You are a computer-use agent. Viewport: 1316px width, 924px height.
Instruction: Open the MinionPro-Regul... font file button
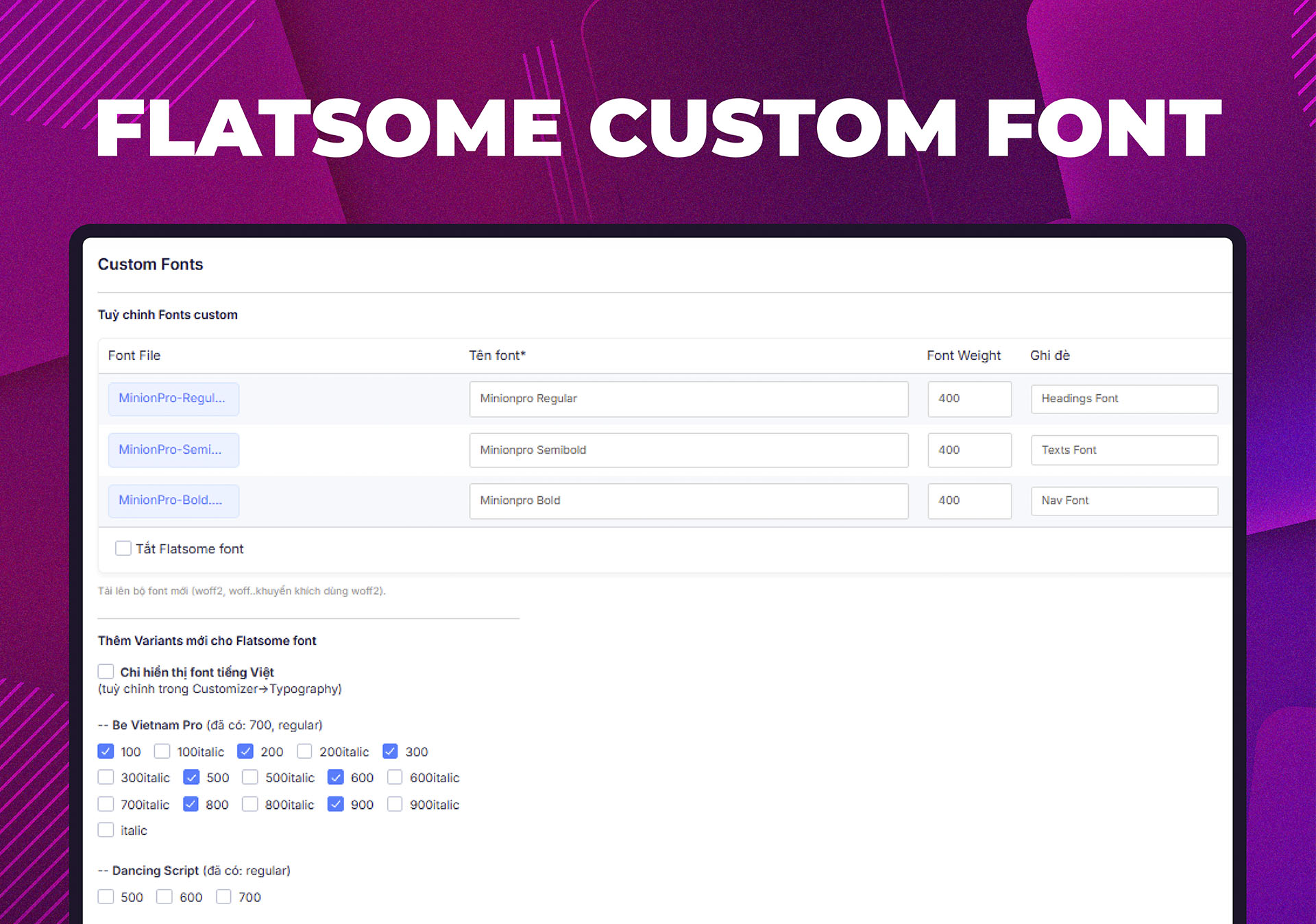pos(173,398)
